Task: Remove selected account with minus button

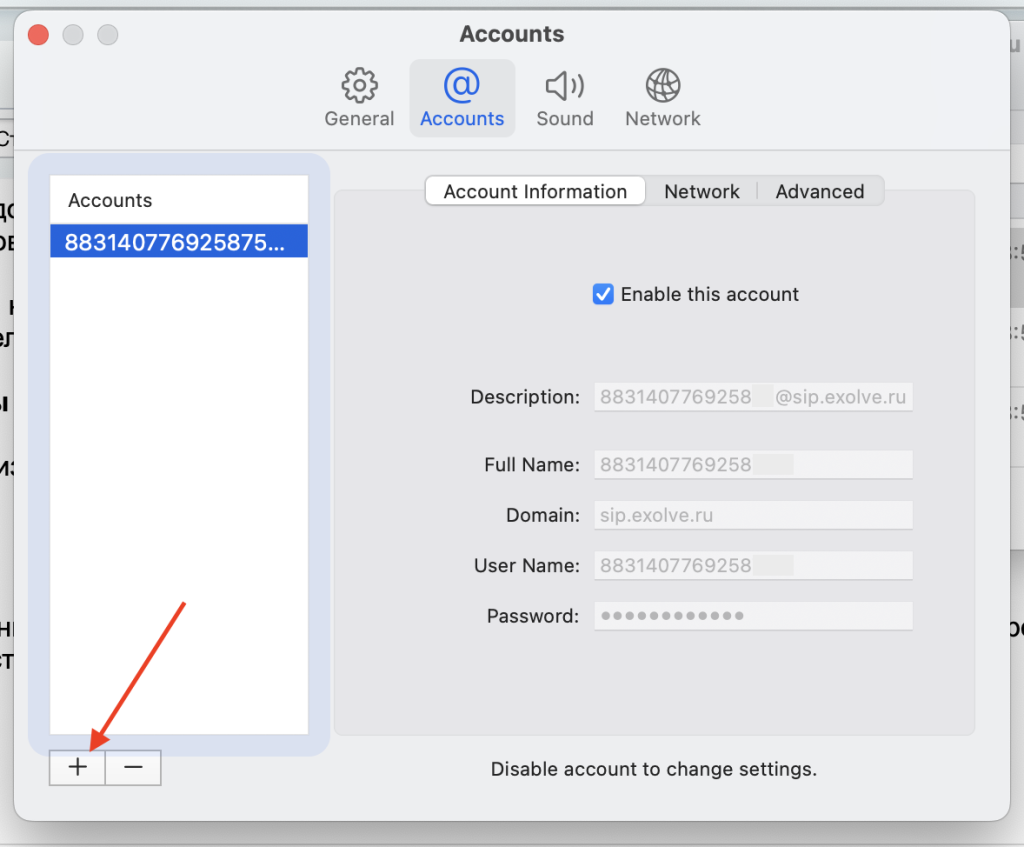Action: (133, 767)
